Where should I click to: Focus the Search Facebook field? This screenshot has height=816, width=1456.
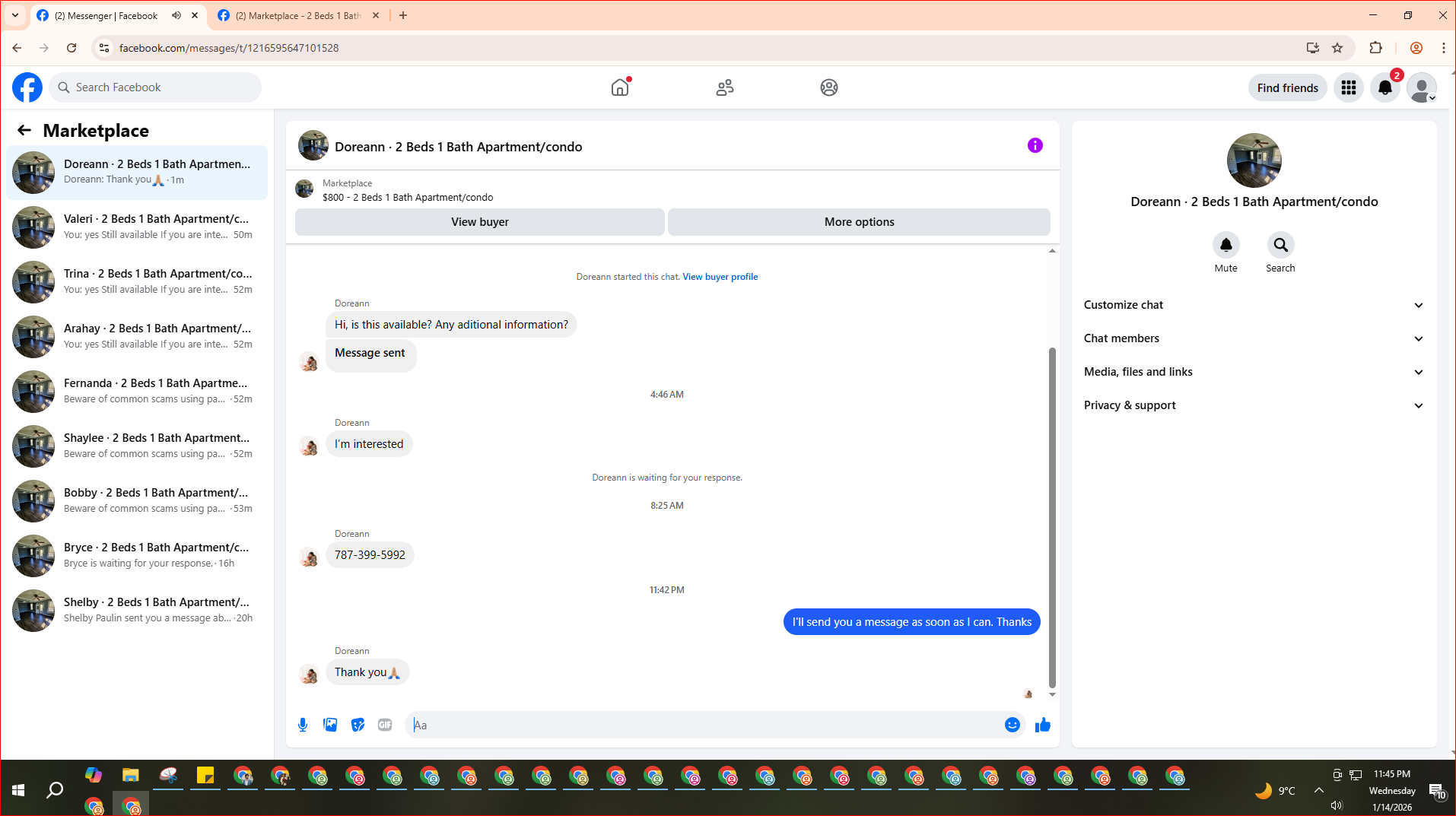point(155,87)
